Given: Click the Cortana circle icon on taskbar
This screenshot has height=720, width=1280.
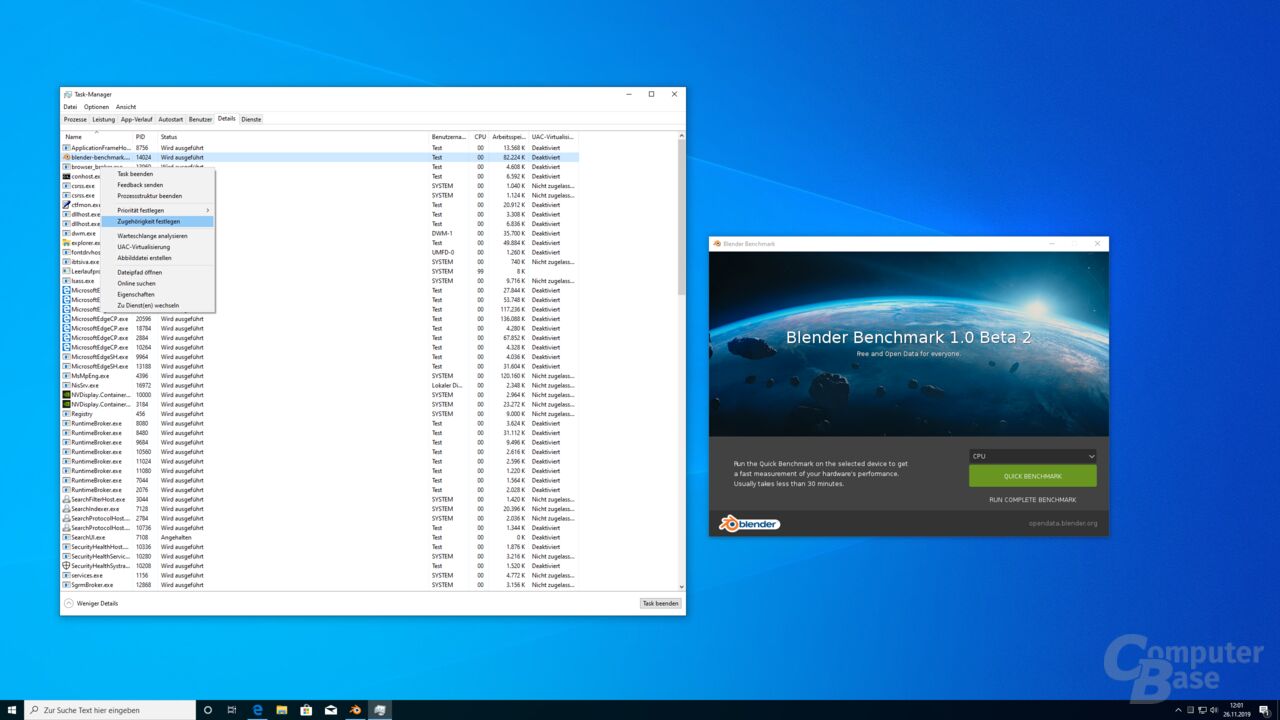Looking at the screenshot, I should coord(208,710).
